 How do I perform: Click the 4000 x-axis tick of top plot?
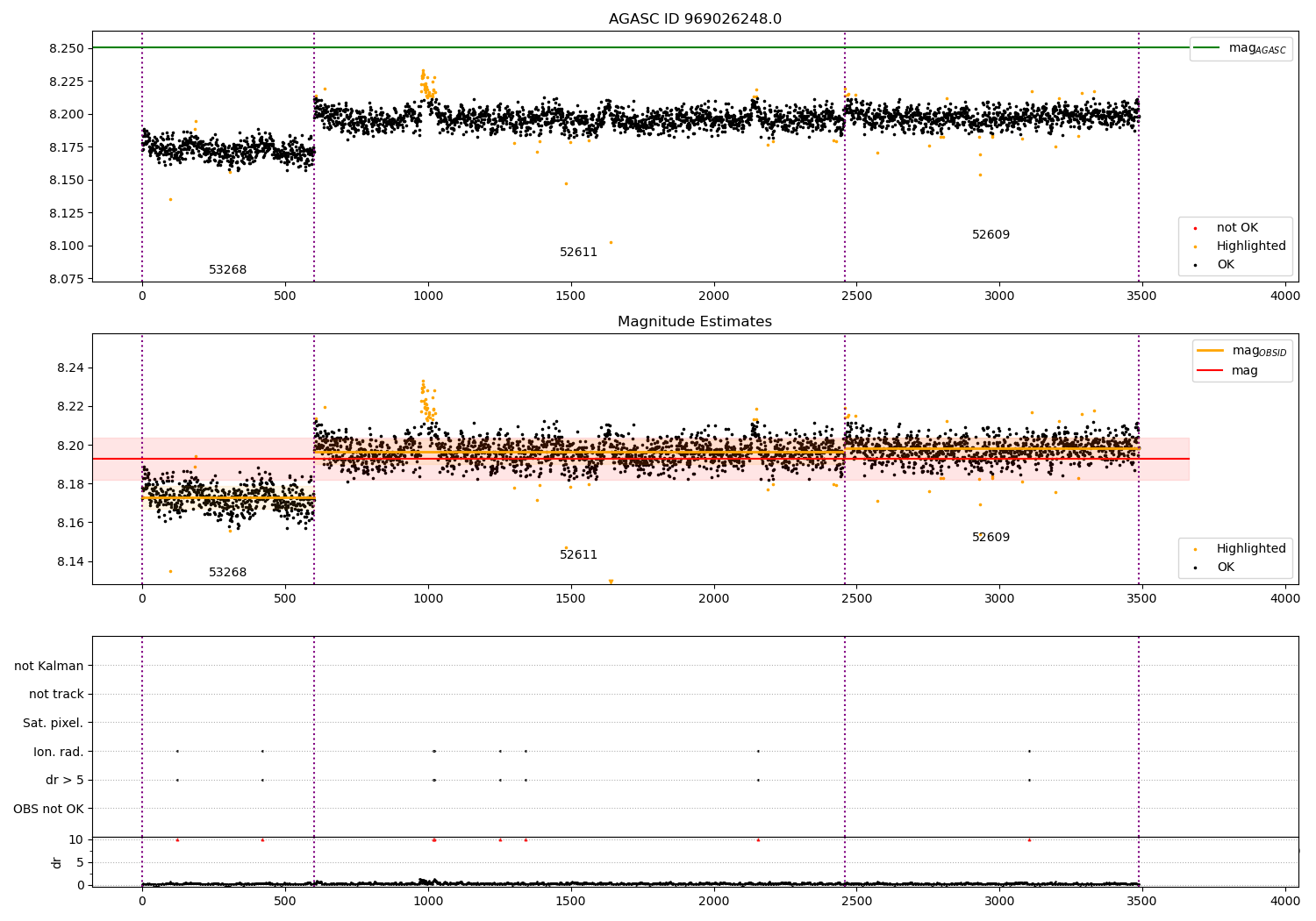pos(1285,296)
